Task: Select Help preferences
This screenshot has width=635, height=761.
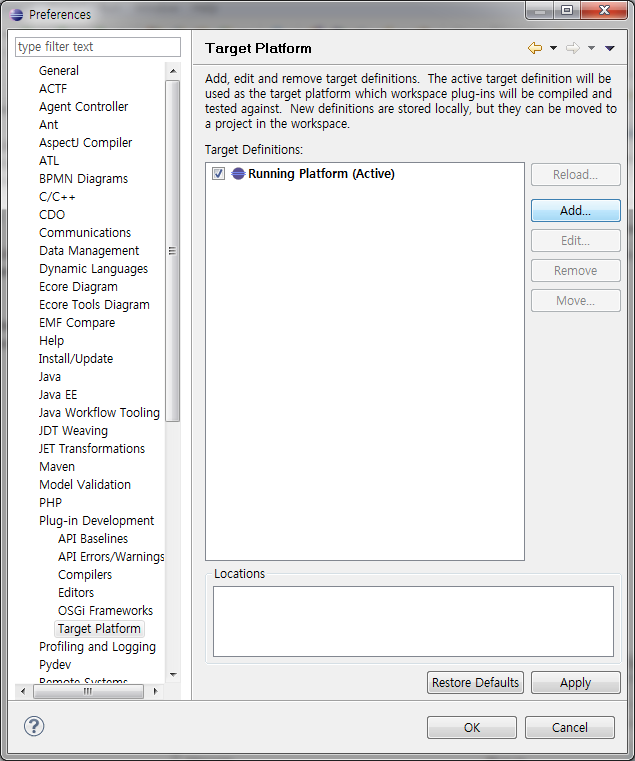Action: [x=51, y=341]
